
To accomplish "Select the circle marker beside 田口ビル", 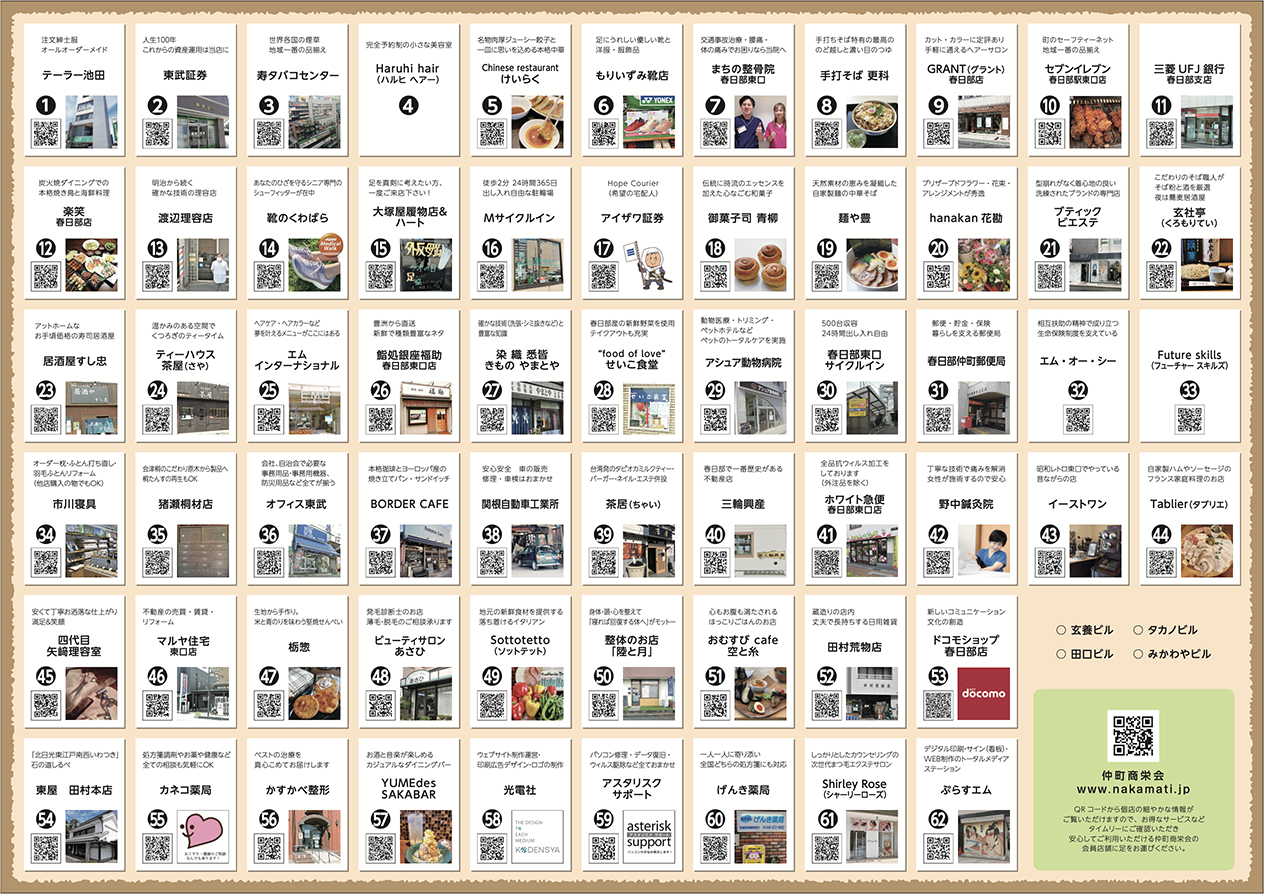I will [x=1061, y=654].
